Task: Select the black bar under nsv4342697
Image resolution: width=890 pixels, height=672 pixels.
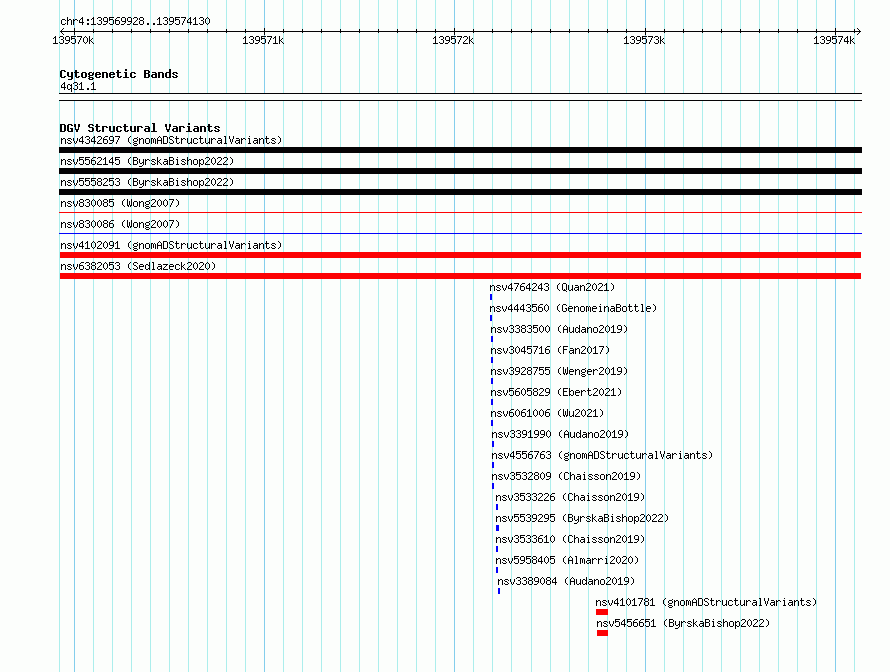Action: click(x=460, y=150)
